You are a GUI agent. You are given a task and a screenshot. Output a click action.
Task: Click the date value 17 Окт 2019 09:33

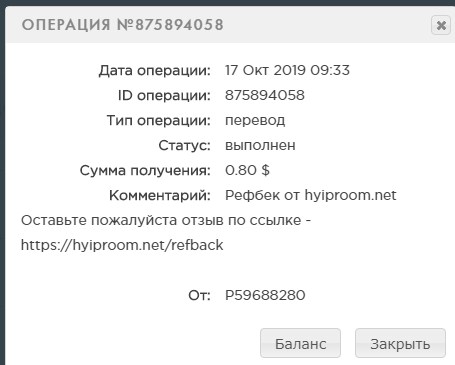[287, 70]
